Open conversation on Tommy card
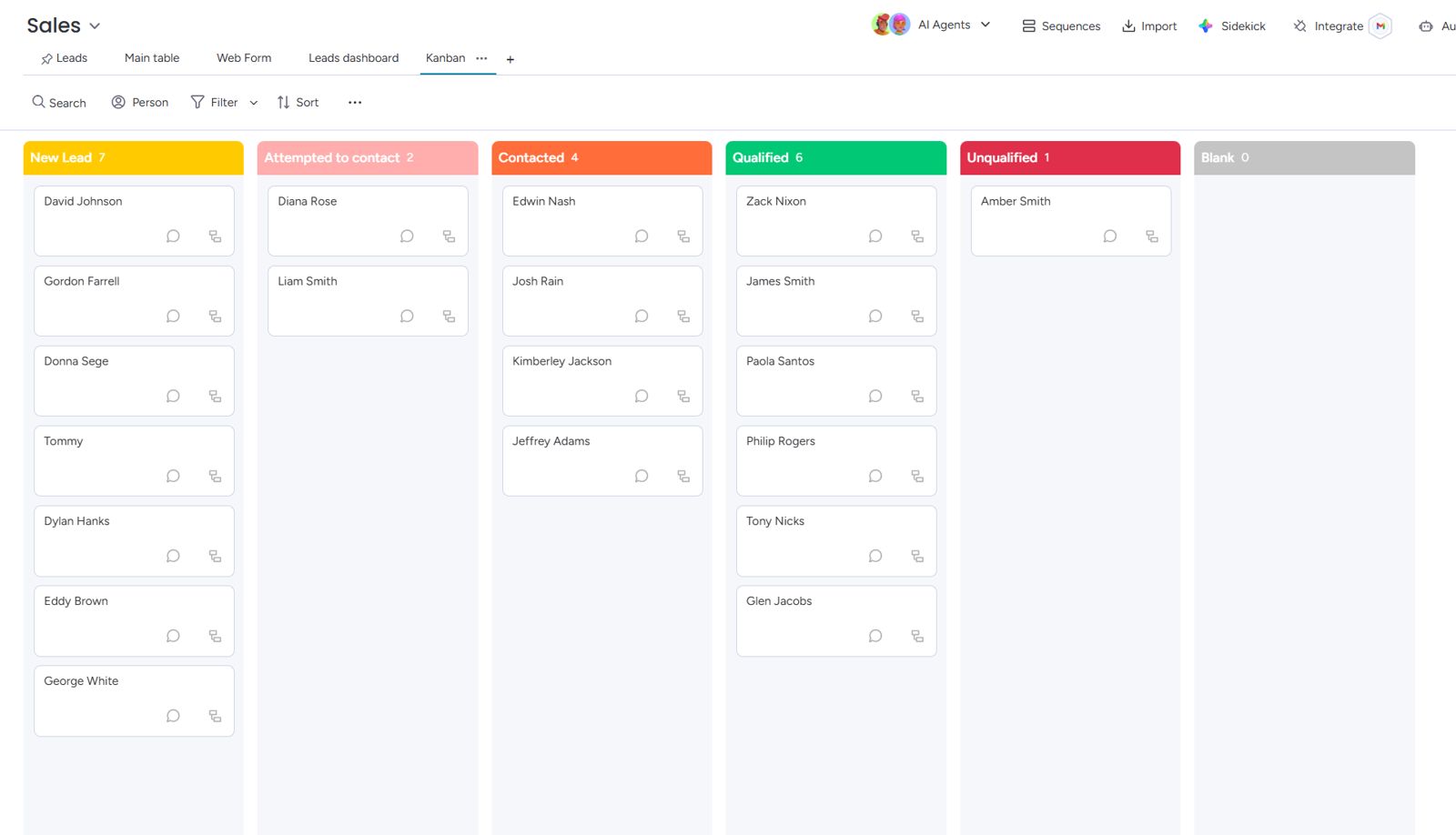The width and height of the screenshot is (1456, 835). pyautogui.click(x=173, y=477)
